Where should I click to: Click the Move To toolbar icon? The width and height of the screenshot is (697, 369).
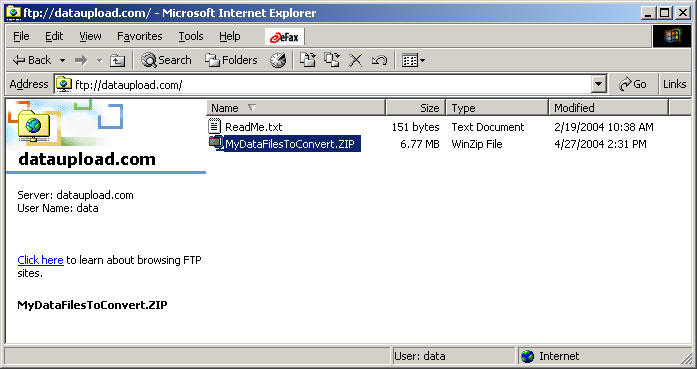tap(307, 60)
